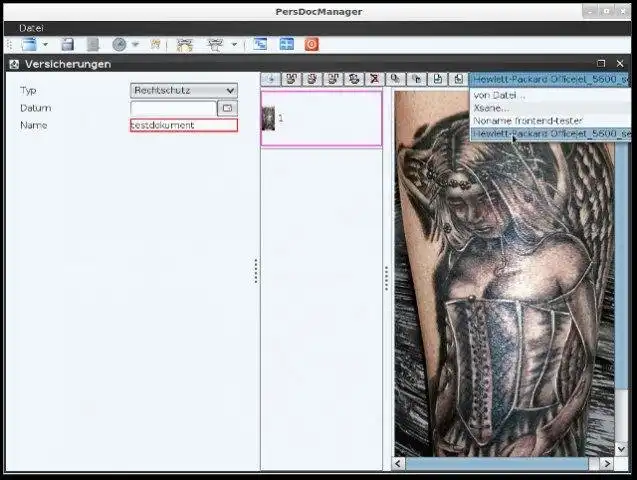The width and height of the screenshot is (637, 480).
Task: Expand the arrow beside the globe icon
Action: 135,44
